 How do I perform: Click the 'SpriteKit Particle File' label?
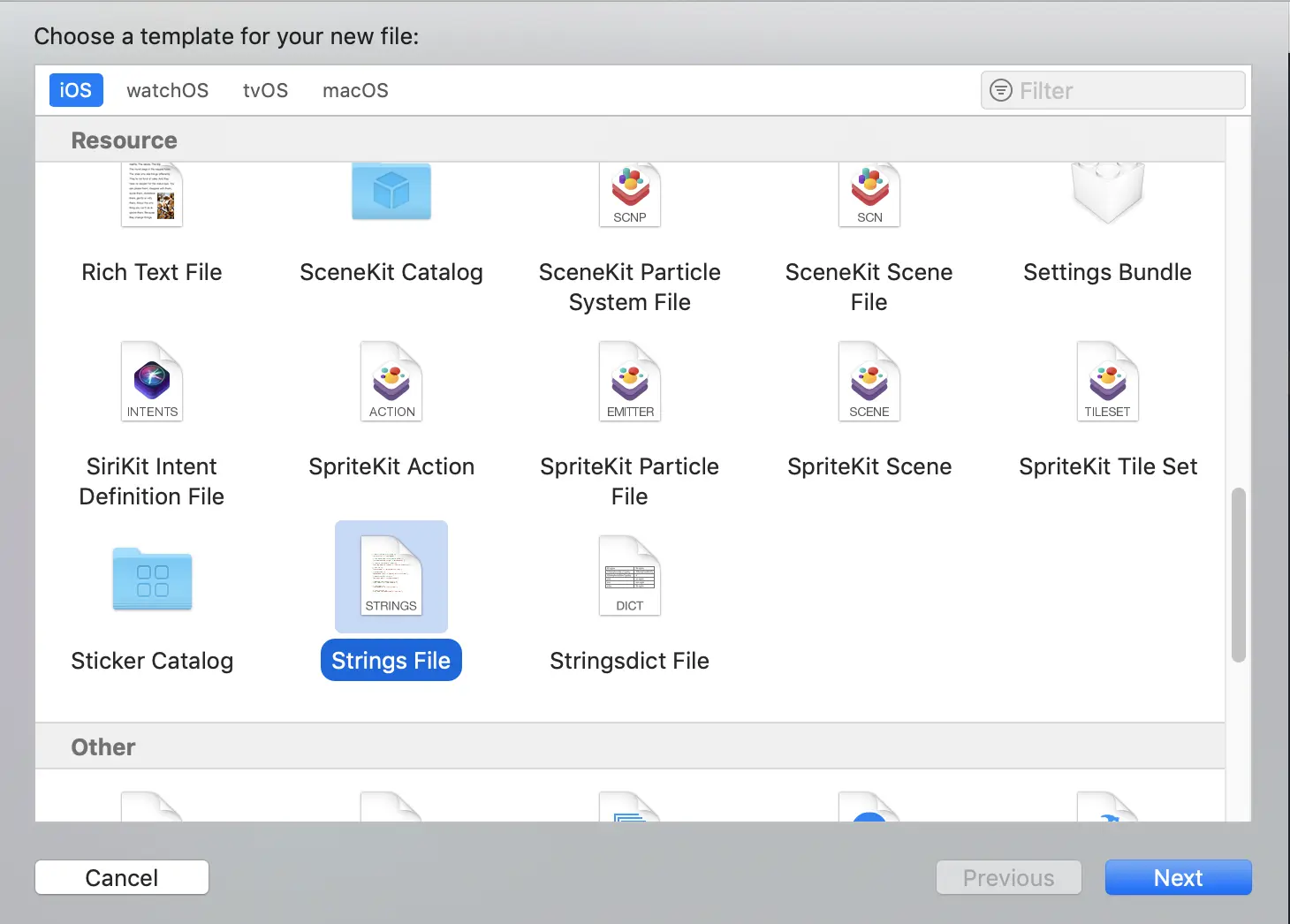[x=630, y=481]
